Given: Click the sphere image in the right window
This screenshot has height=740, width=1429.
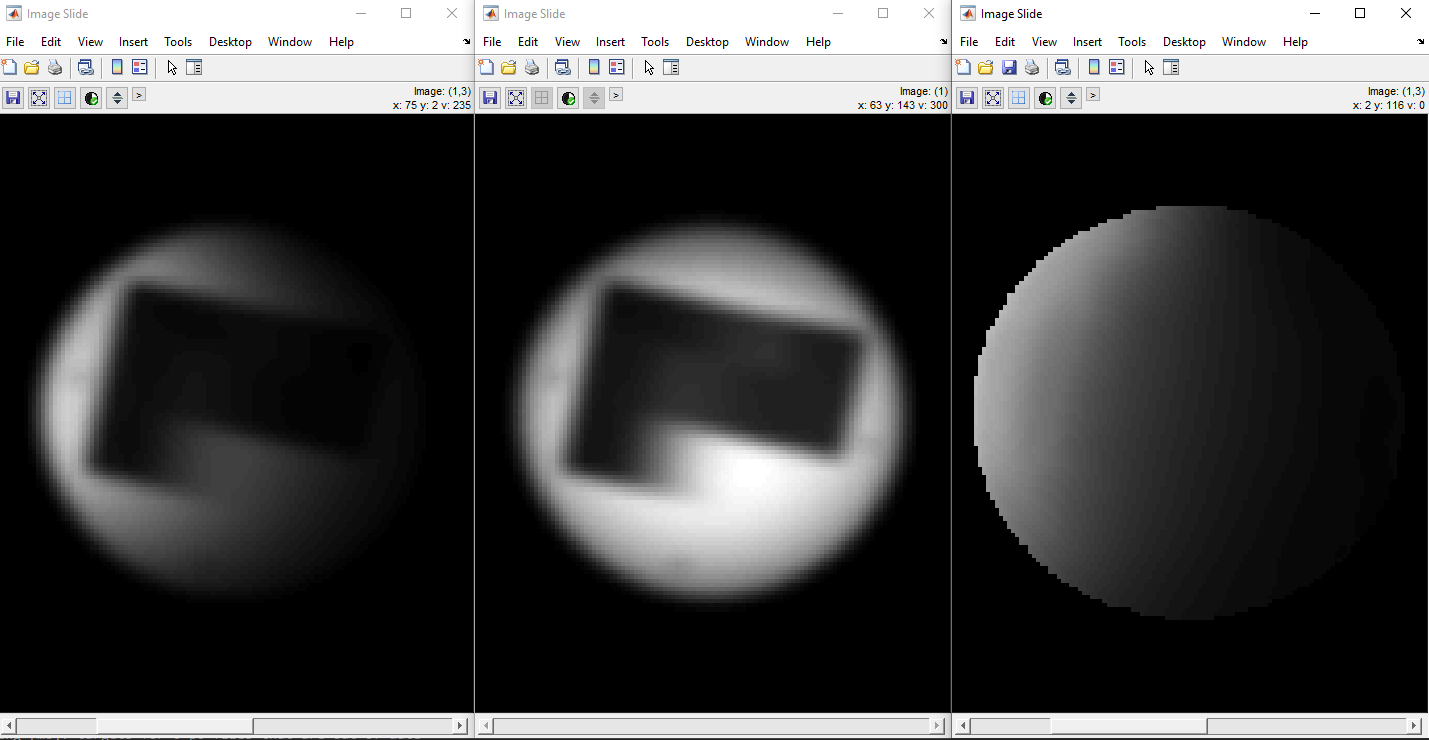Looking at the screenshot, I should point(1188,413).
